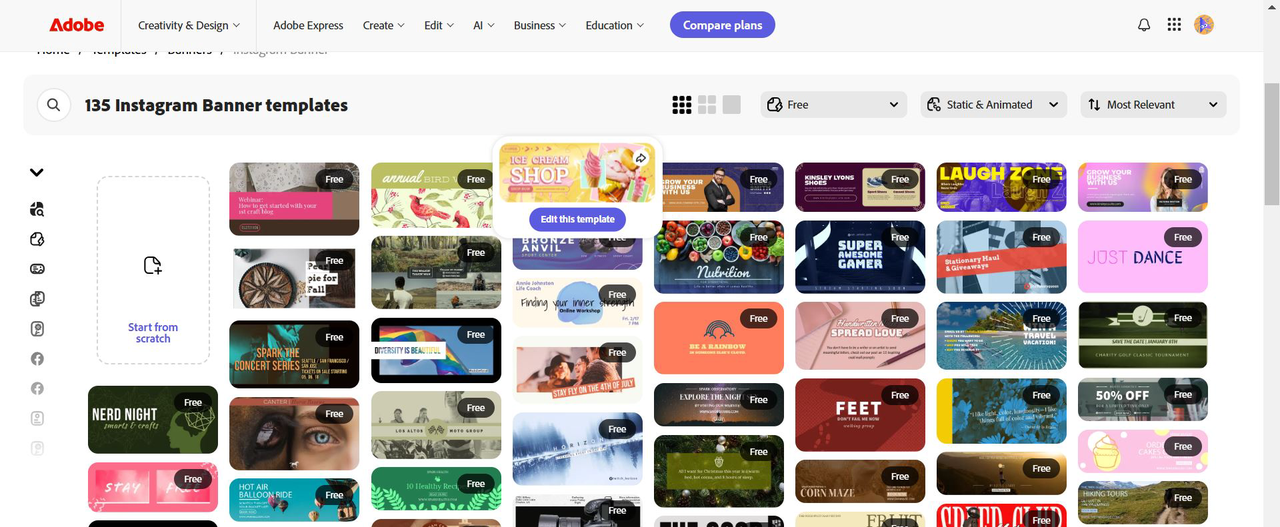Expand the Business menu
This screenshot has width=1280, height=527.
(540, 25)
